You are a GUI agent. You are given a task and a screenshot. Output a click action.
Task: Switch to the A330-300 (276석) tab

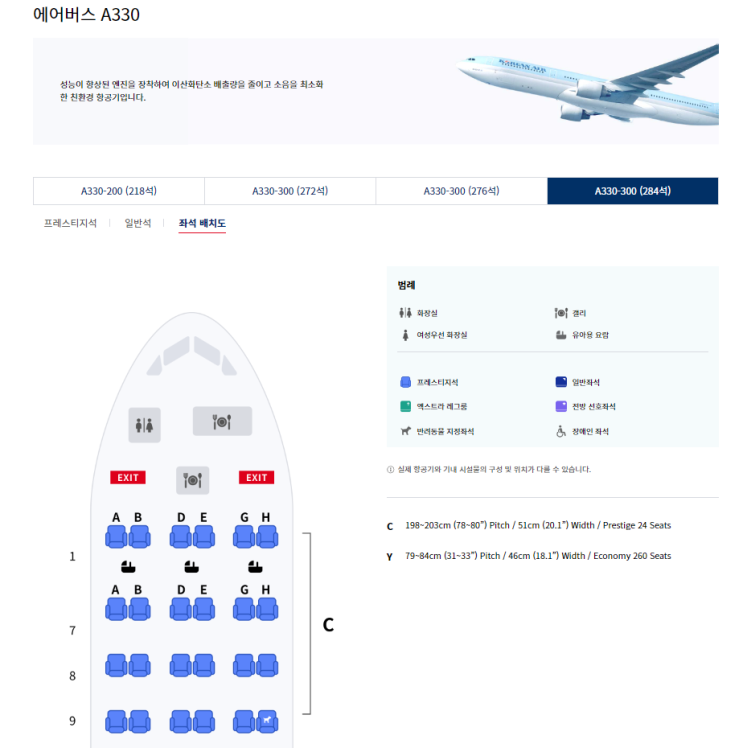click(x=461, y=191)
